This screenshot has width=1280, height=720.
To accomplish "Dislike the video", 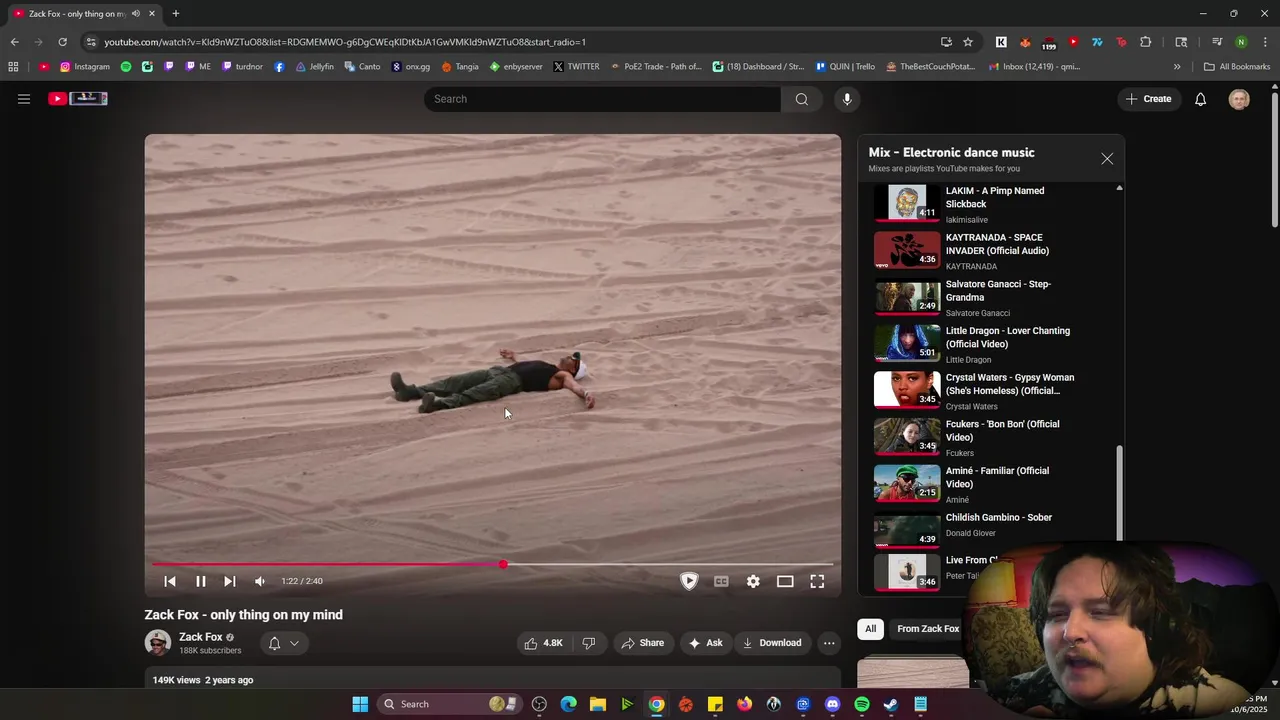I will tap(589, 643).
